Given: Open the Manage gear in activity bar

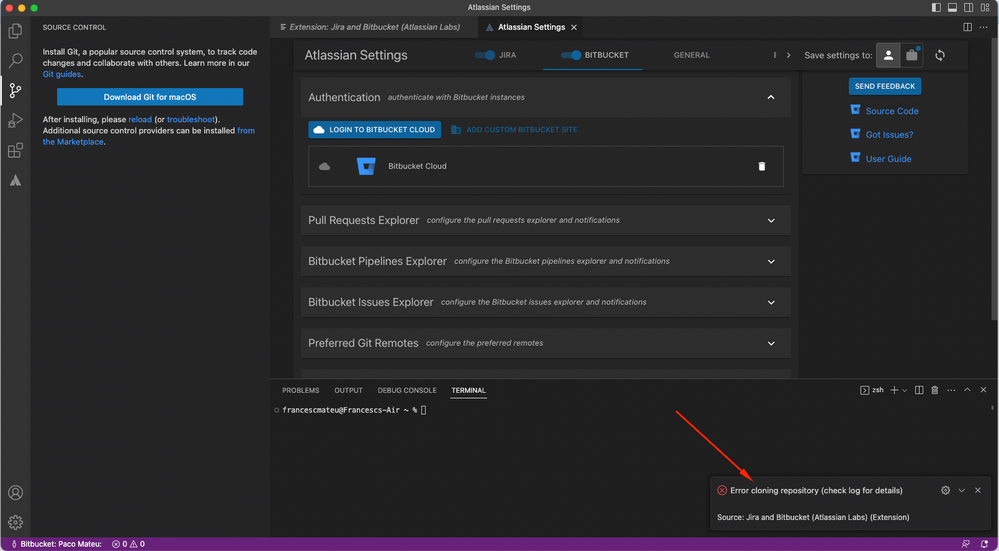Looking at the screenshot, I should pyautogui.click(x=15, y=522).
